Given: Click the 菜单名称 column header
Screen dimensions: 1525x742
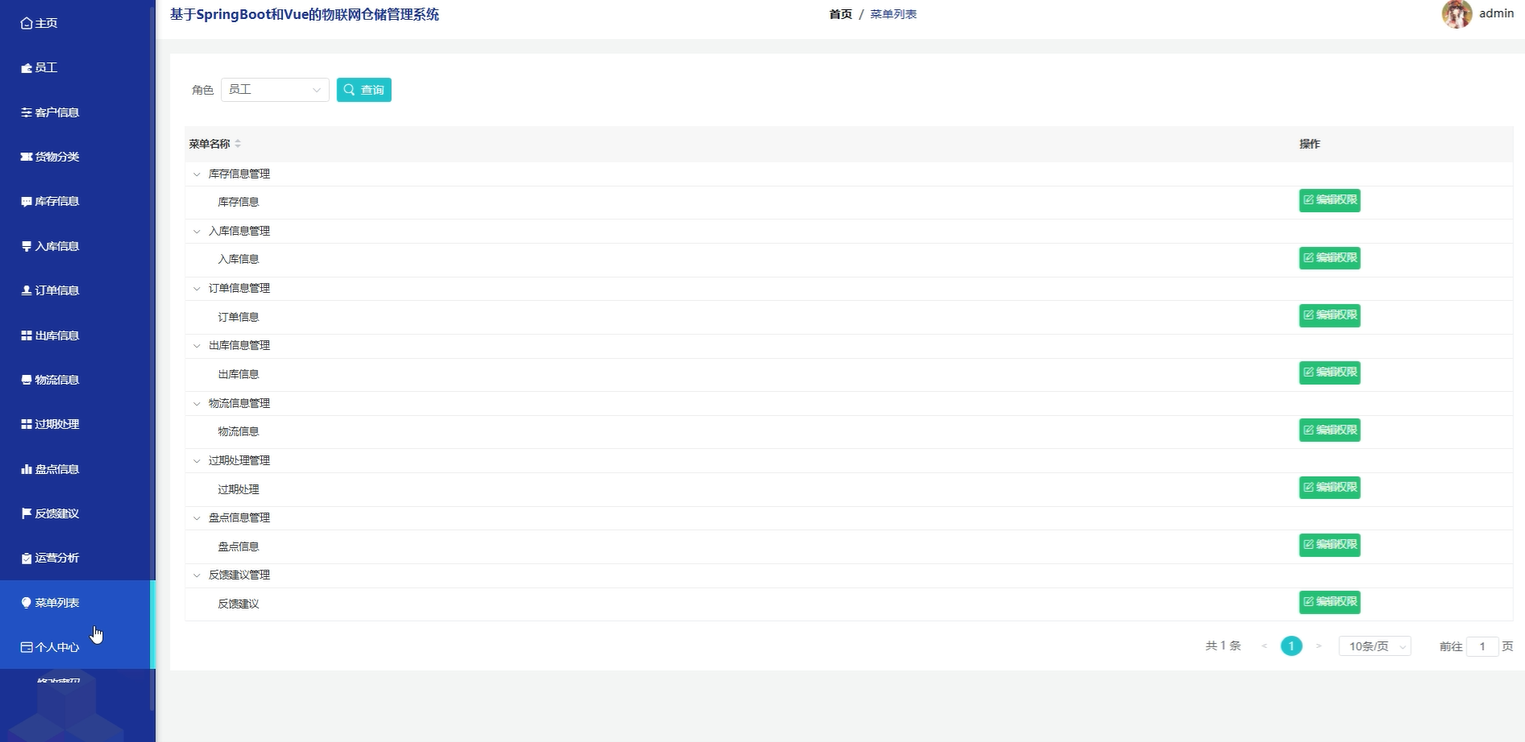Looking at the screenshot, I should (x=209, y=144).
